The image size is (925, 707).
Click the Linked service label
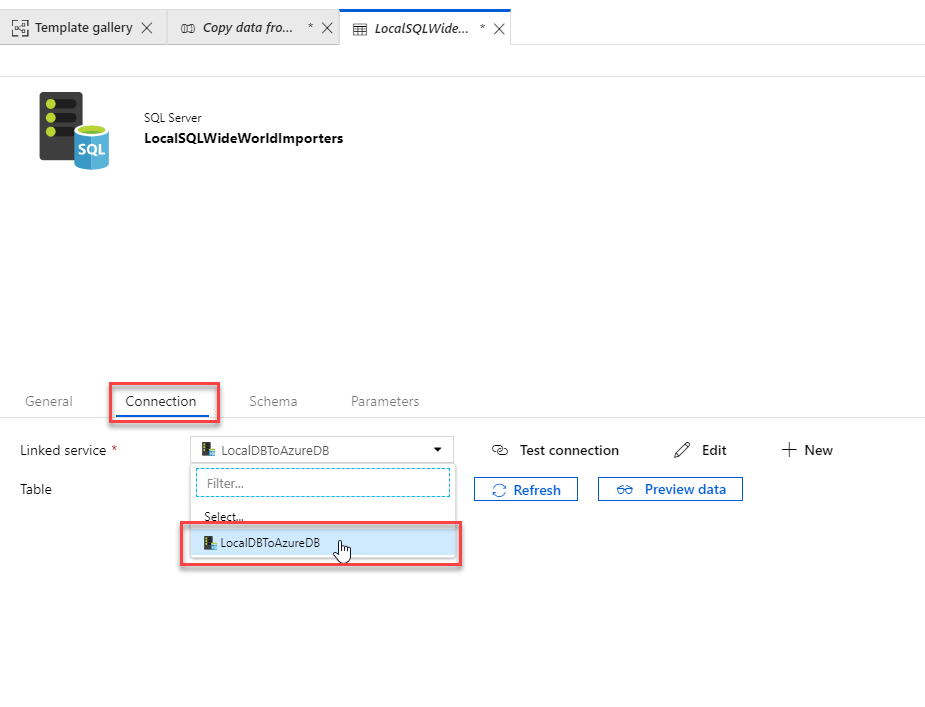(x=63, y=450)
